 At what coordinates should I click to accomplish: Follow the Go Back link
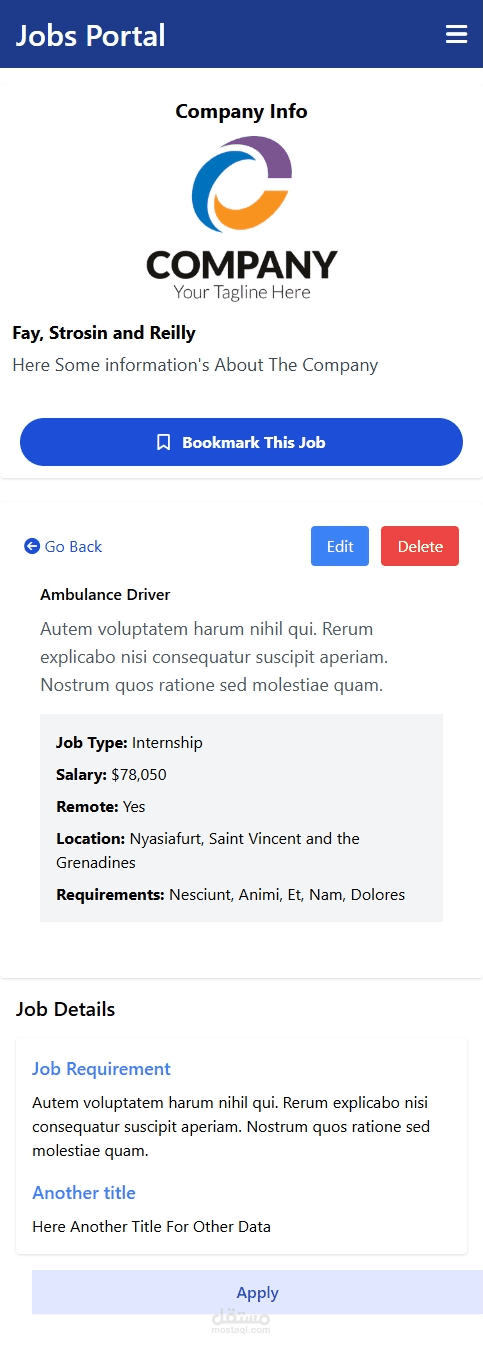tap(63, 546)
